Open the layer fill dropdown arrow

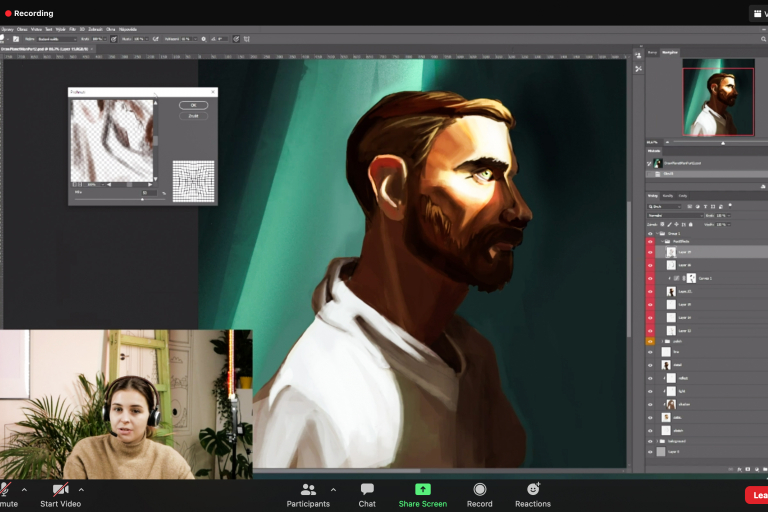(x=729, y=224)
